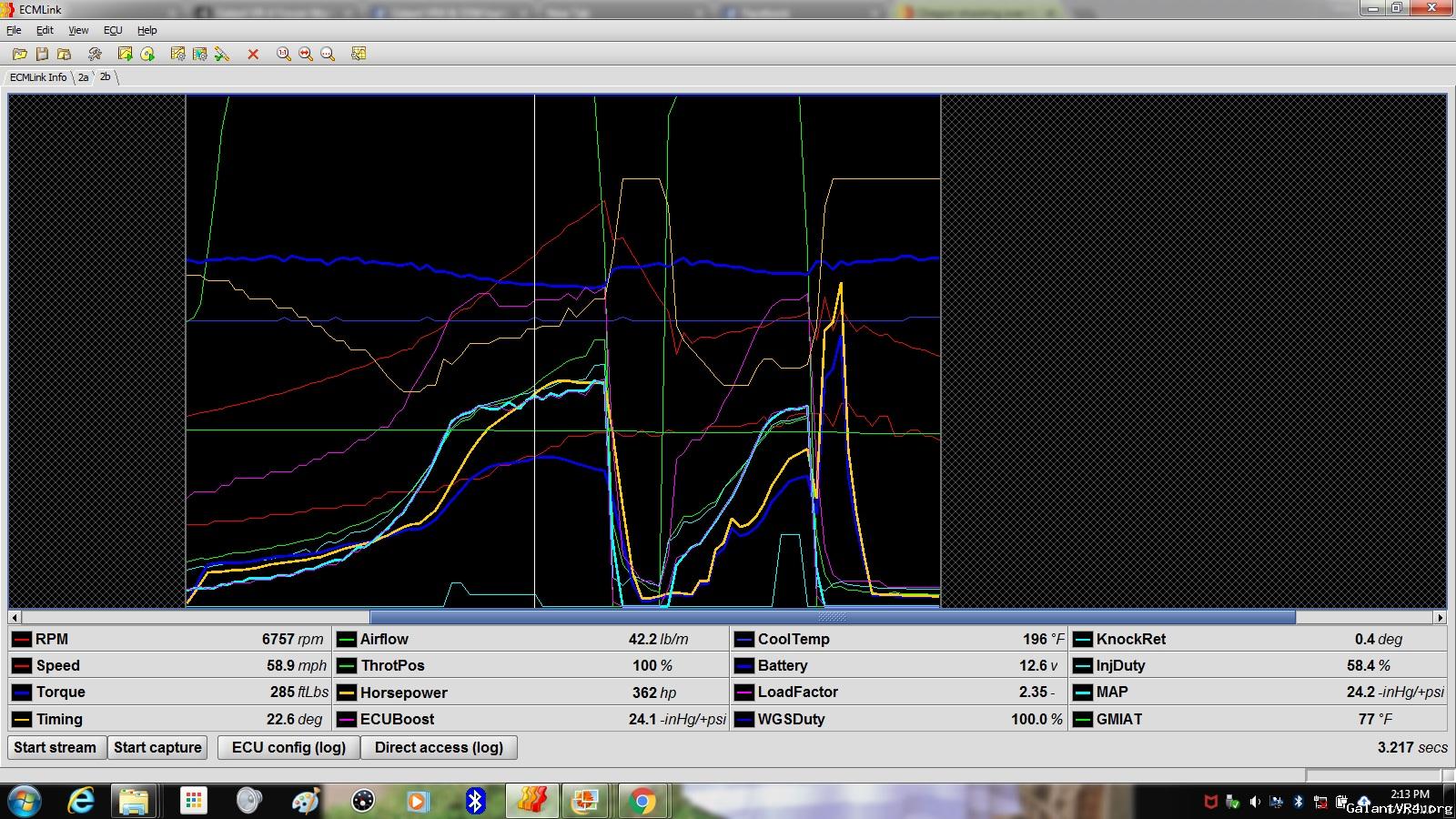The height and width of the screenshot is (819, 1456).
Task: Click the graph with green play arrow icon
Action: [x=125, y=54]
